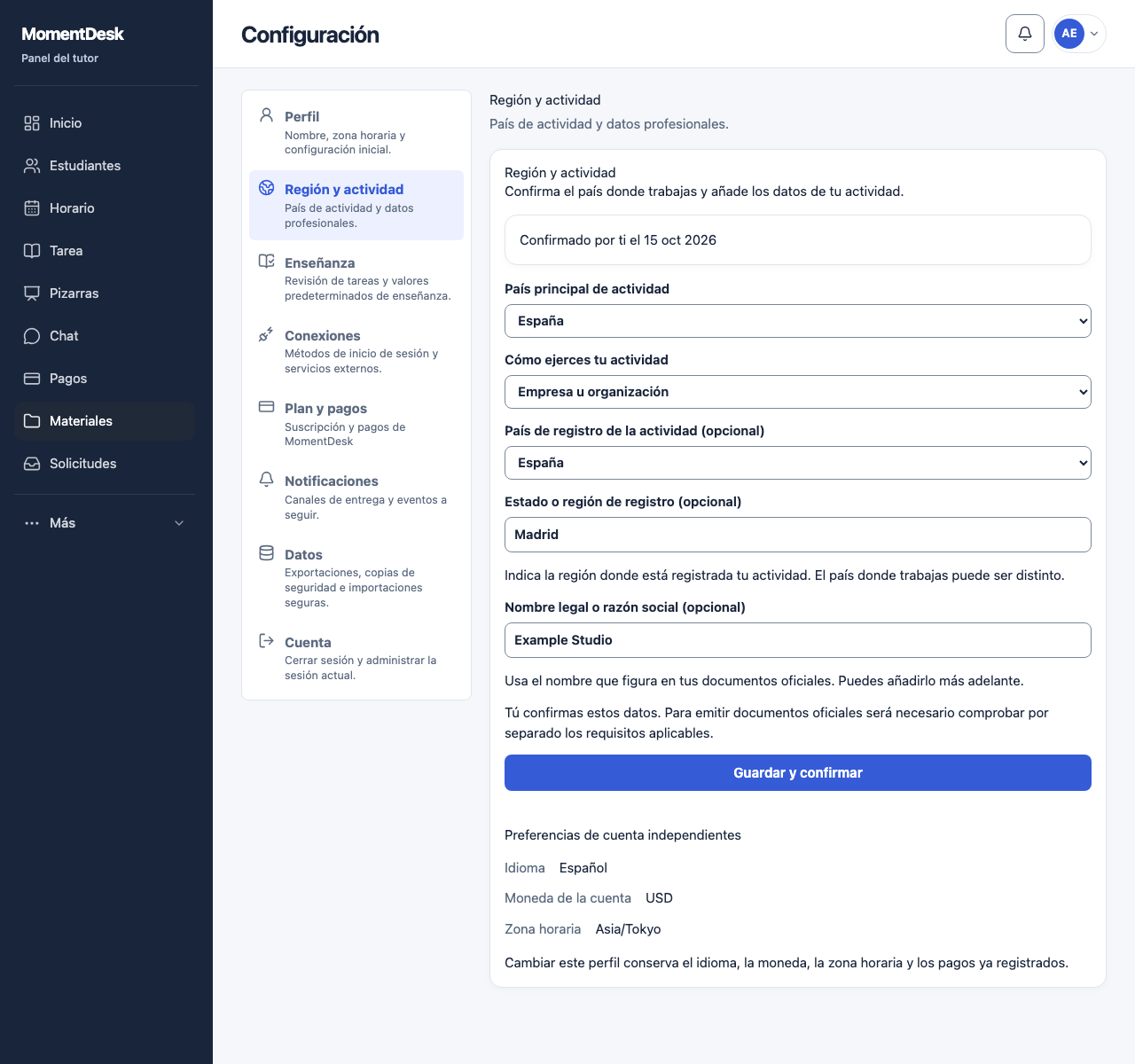Open the AE user avatar menu
The height and width of the screenshot is (1064, 1135).
[x=1079, y=34]
